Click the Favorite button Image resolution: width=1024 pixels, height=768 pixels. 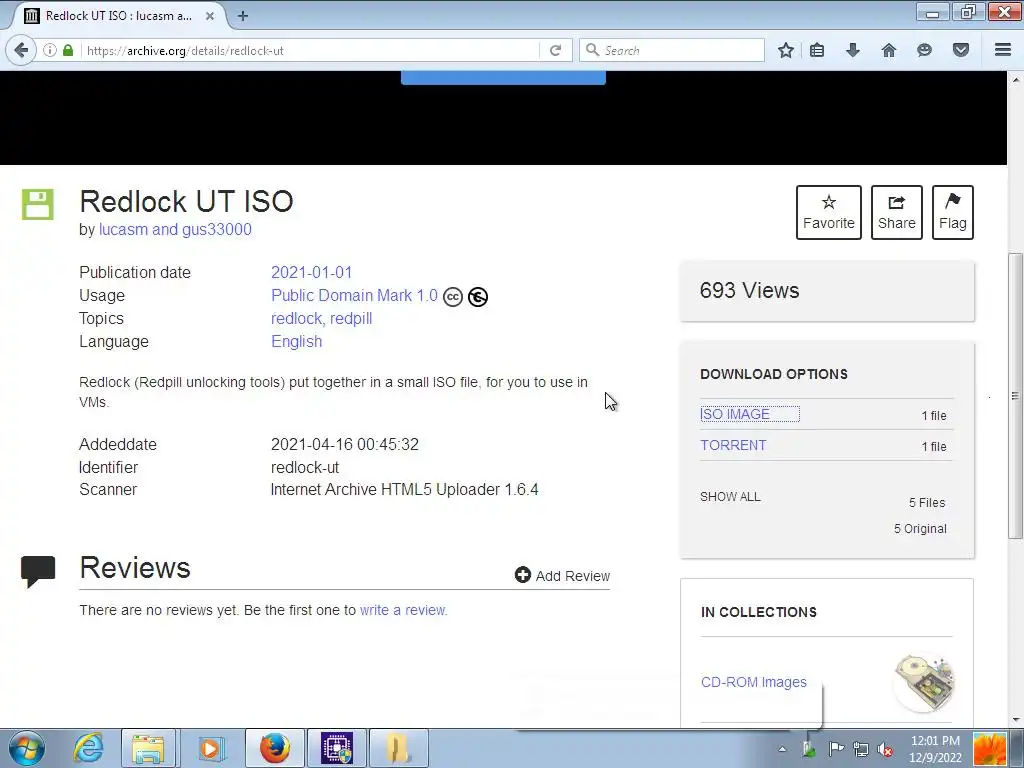tap(828, 212)
